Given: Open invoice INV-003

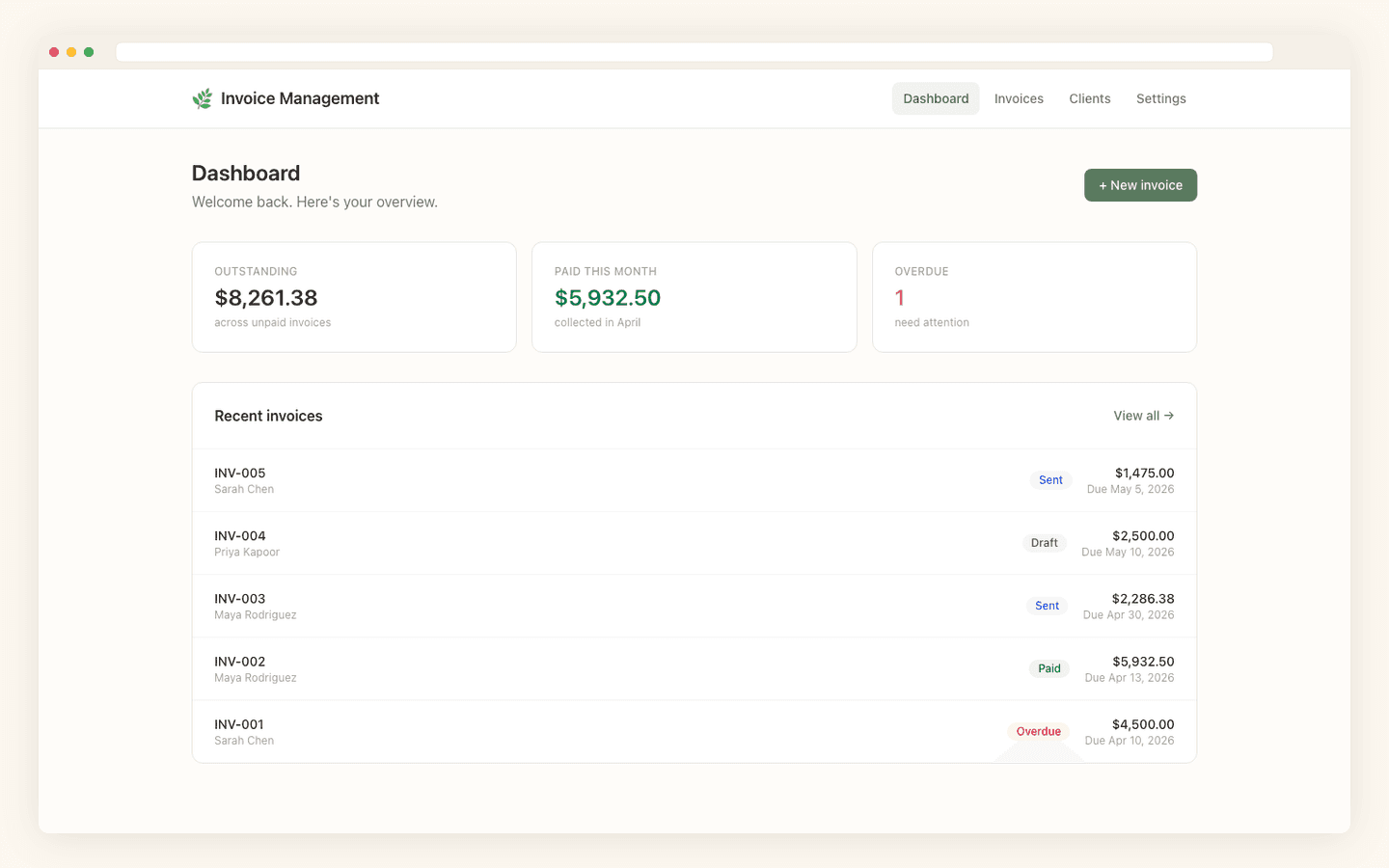Looking at the screenshot, I should click(x=694, y=606).
